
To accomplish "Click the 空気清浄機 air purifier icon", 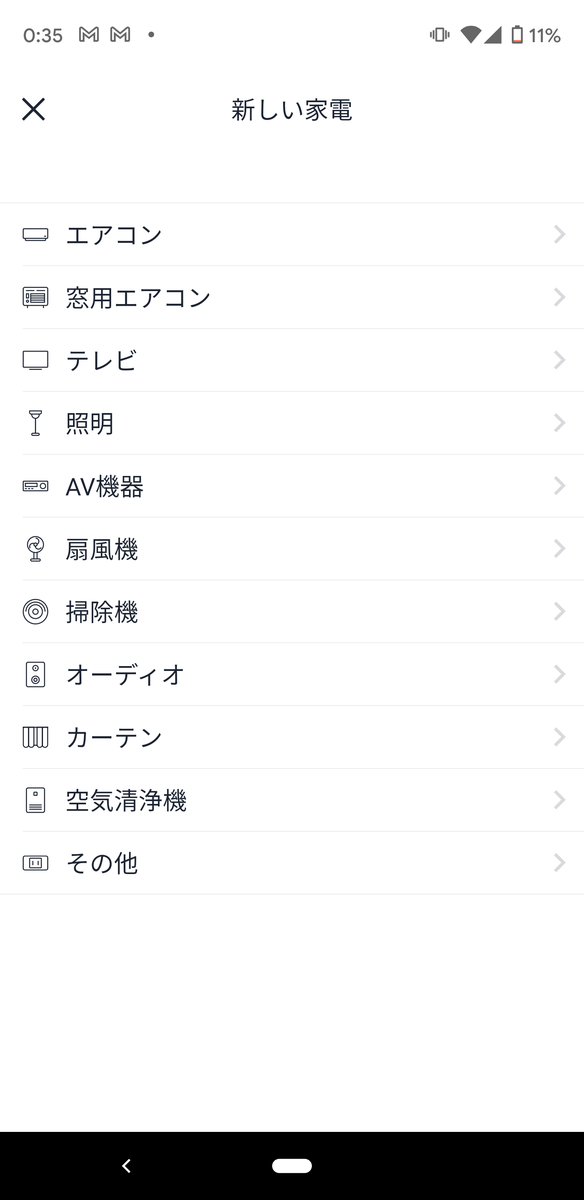I will pyautogui.click(x=36, y=800).
